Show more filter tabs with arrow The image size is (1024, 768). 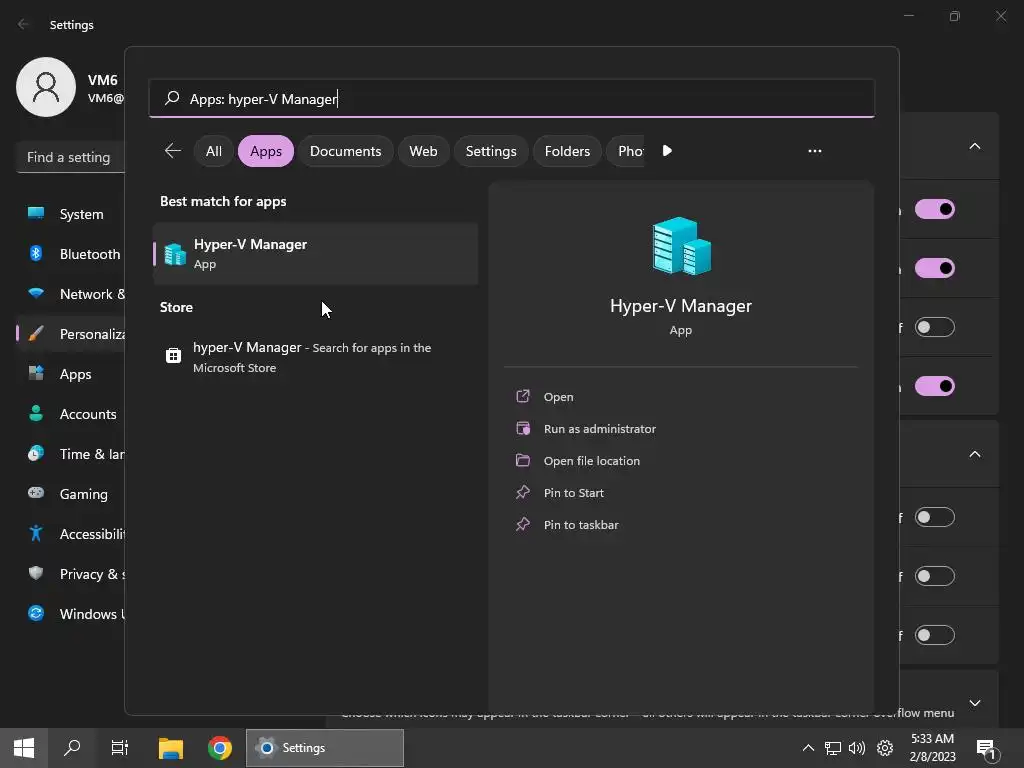(667, 151)
